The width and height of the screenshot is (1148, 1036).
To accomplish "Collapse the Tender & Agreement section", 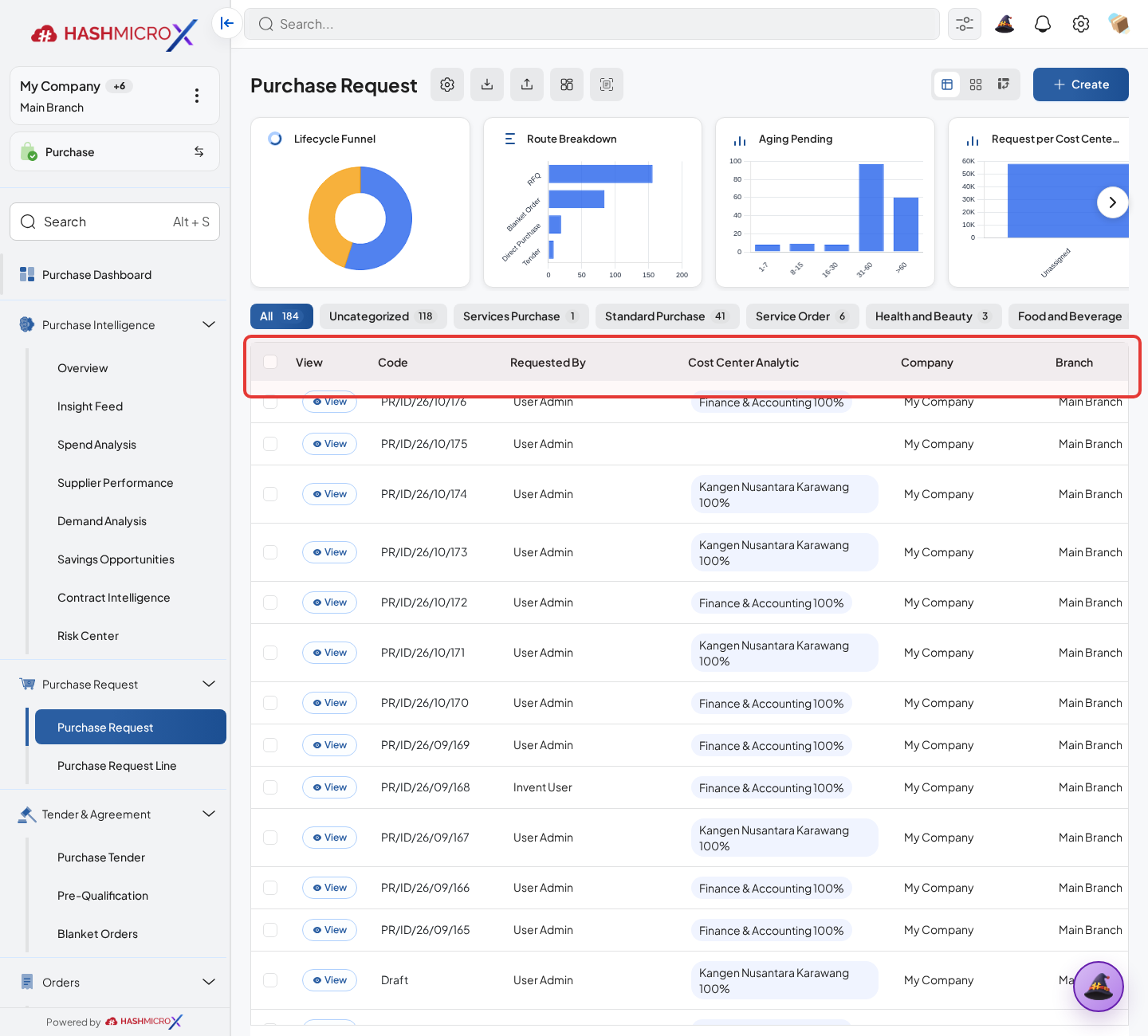I will [209, 814].
